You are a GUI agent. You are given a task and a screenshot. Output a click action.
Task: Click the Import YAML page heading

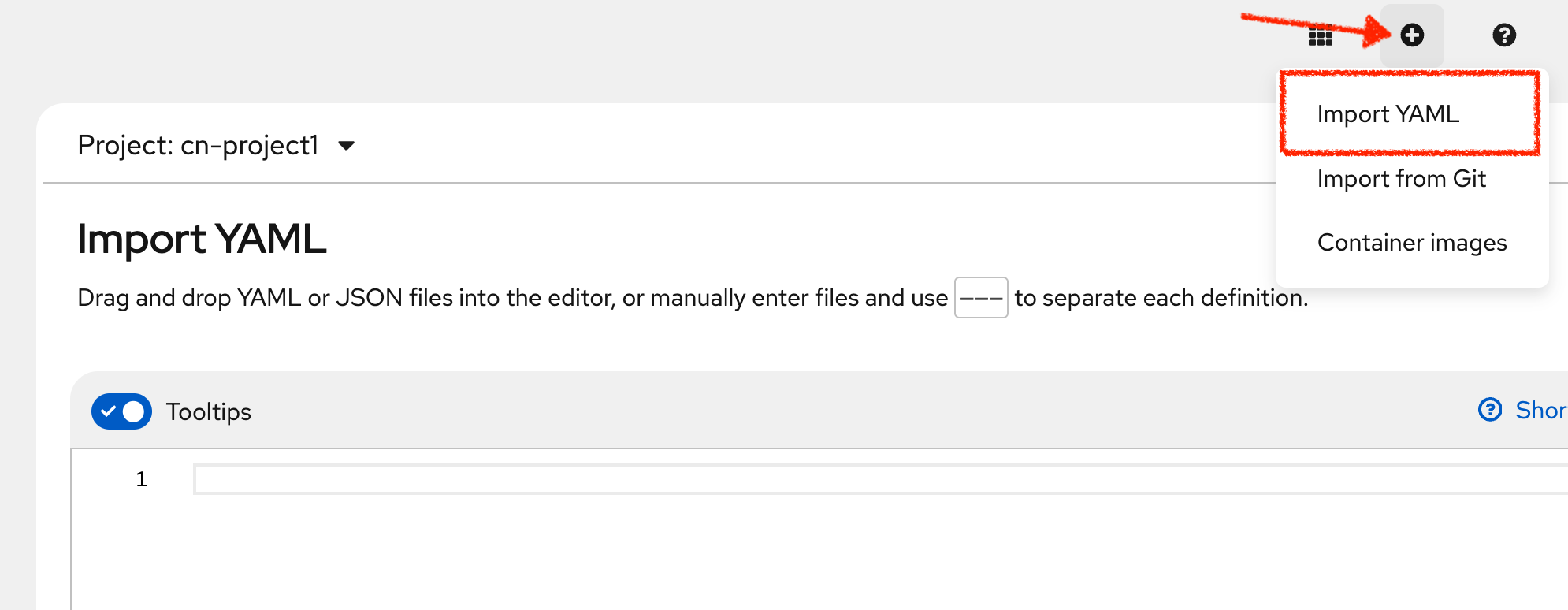click(202, 239)
